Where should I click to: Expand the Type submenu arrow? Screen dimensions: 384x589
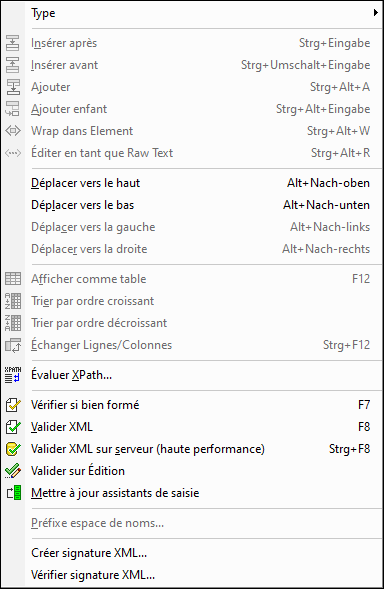click(x=375, y=13)
